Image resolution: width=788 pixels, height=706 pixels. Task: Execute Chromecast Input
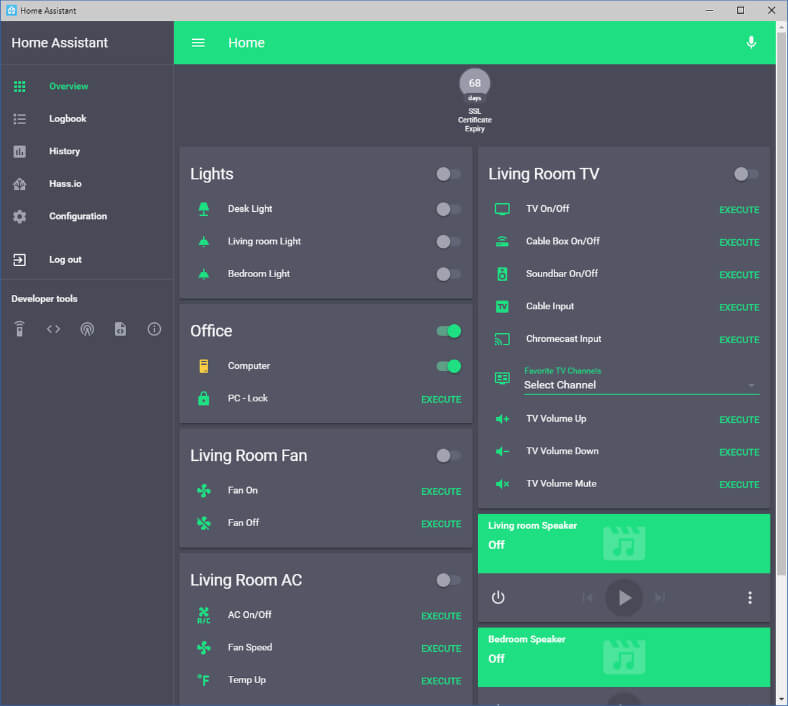pos(739,340)
